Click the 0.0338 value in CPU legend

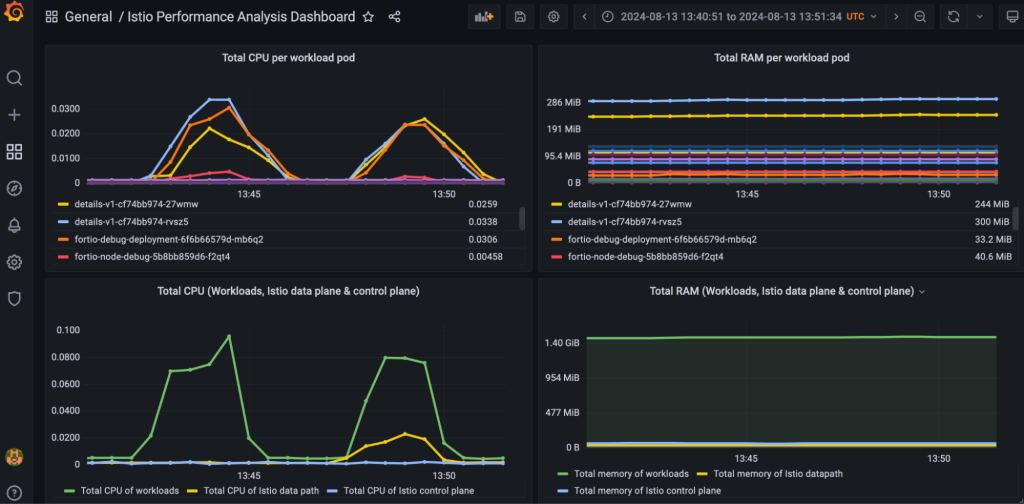(x=481, y=222)
